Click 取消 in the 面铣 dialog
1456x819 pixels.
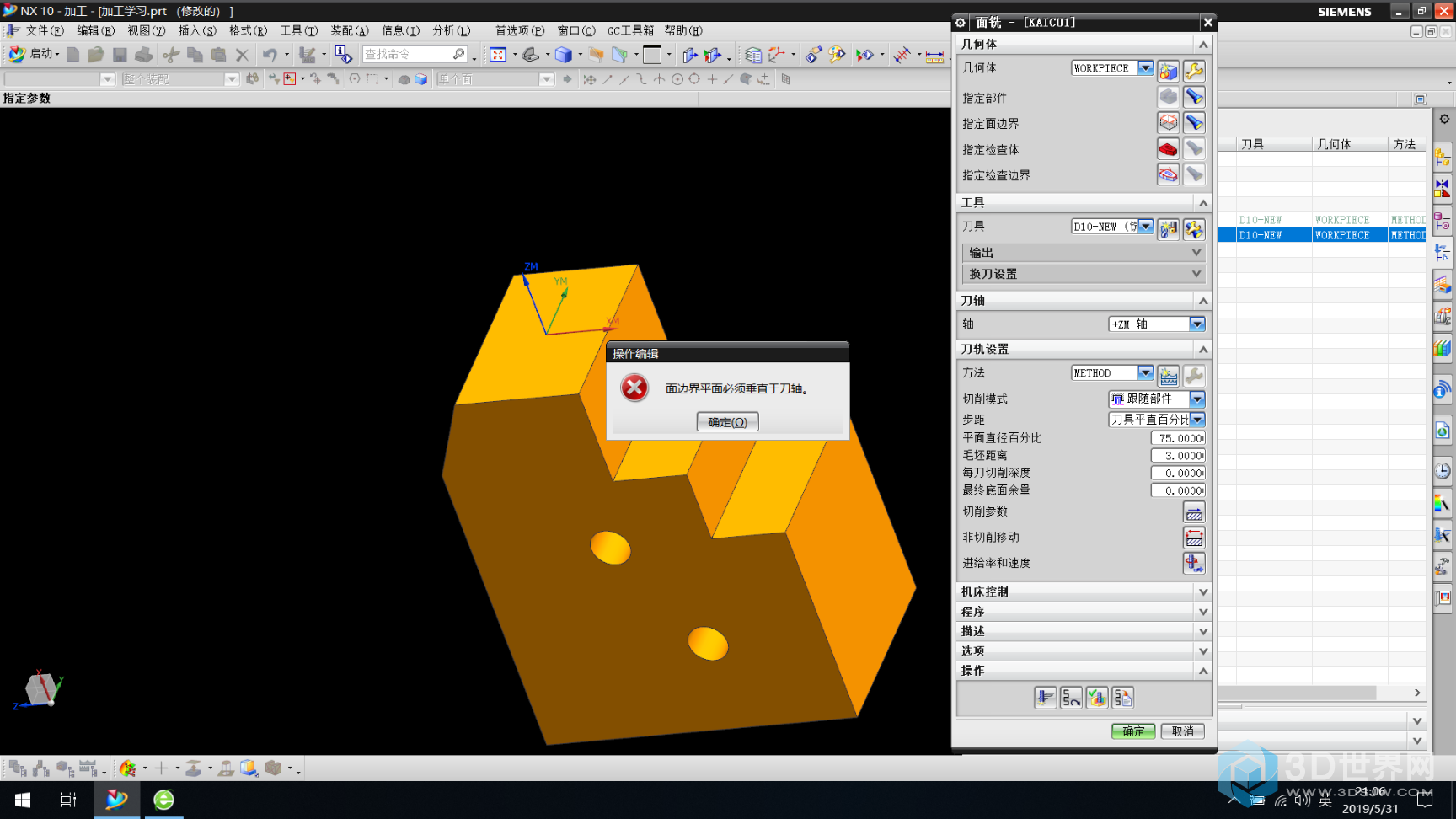tap(1182, 731)
